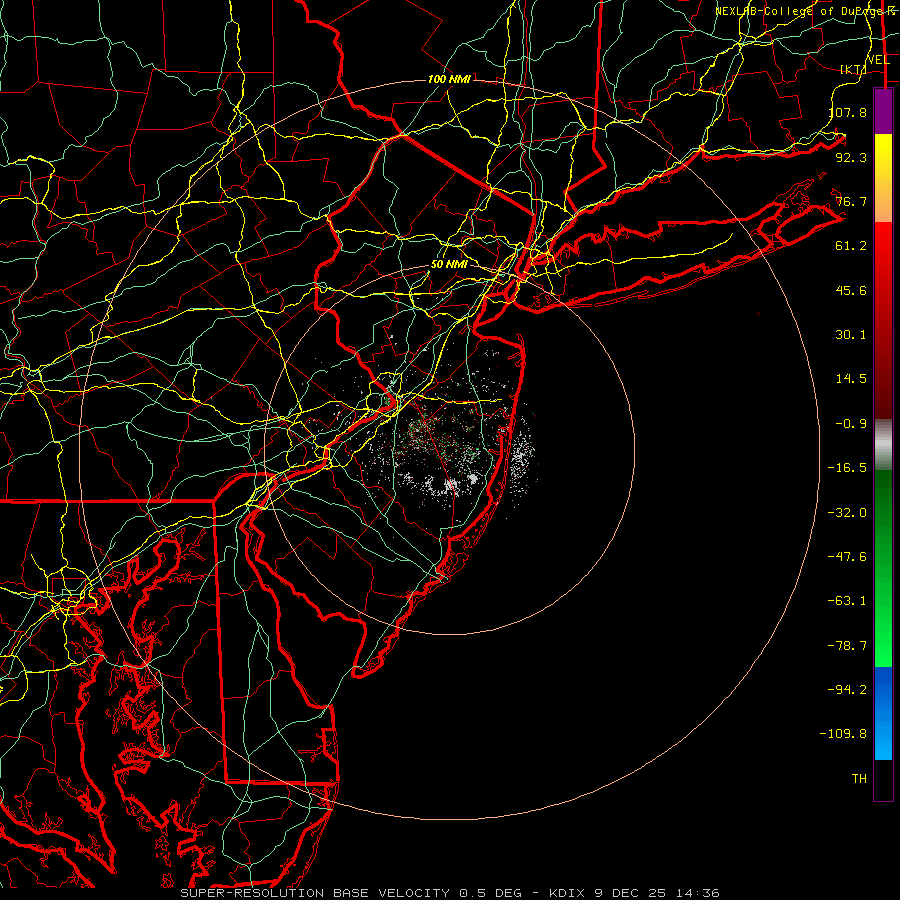Select the "76.7" velocity scale value
900x900 pixels.
[851, 201]
